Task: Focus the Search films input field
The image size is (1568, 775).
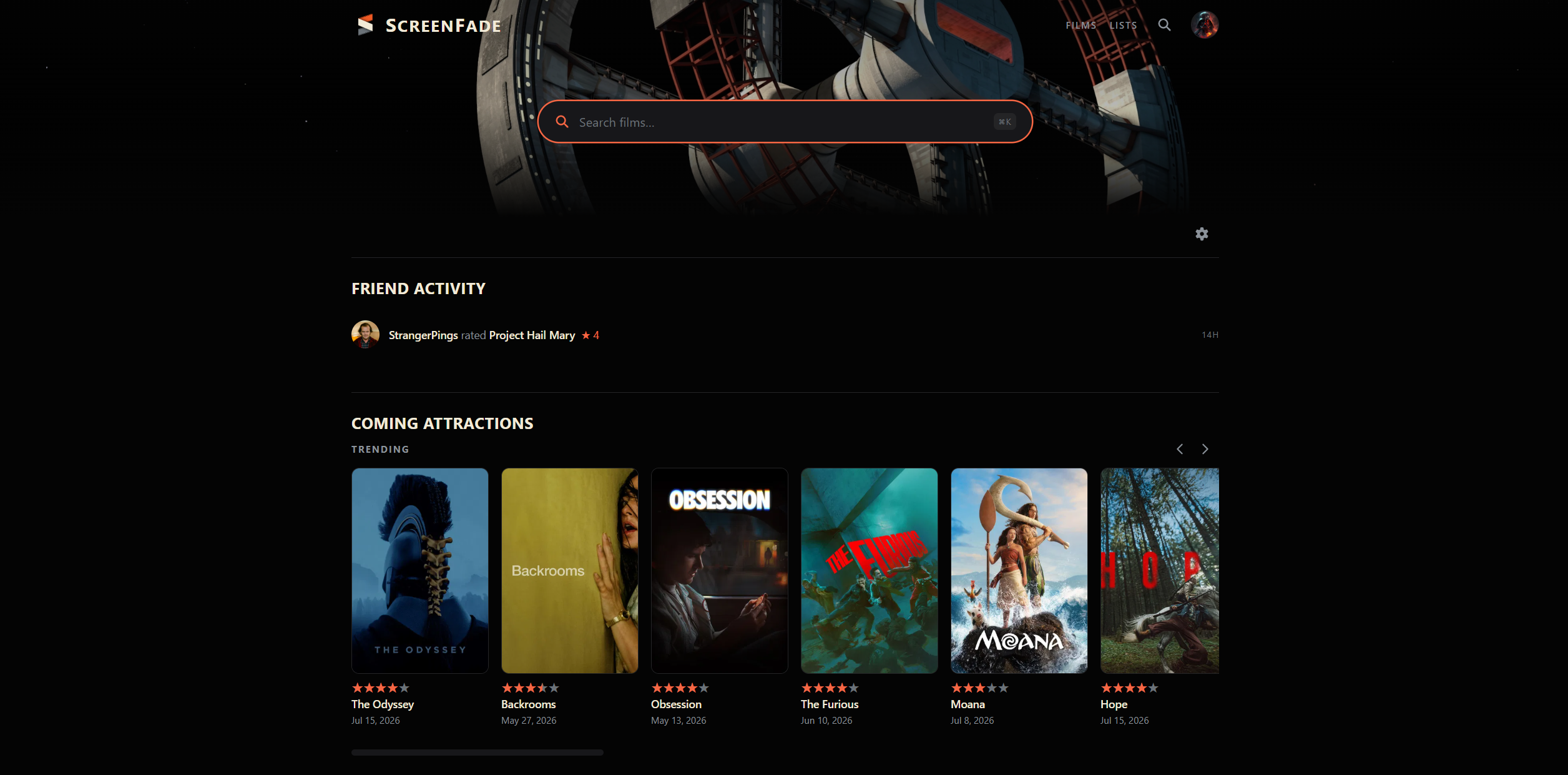Action: point(785,122)
